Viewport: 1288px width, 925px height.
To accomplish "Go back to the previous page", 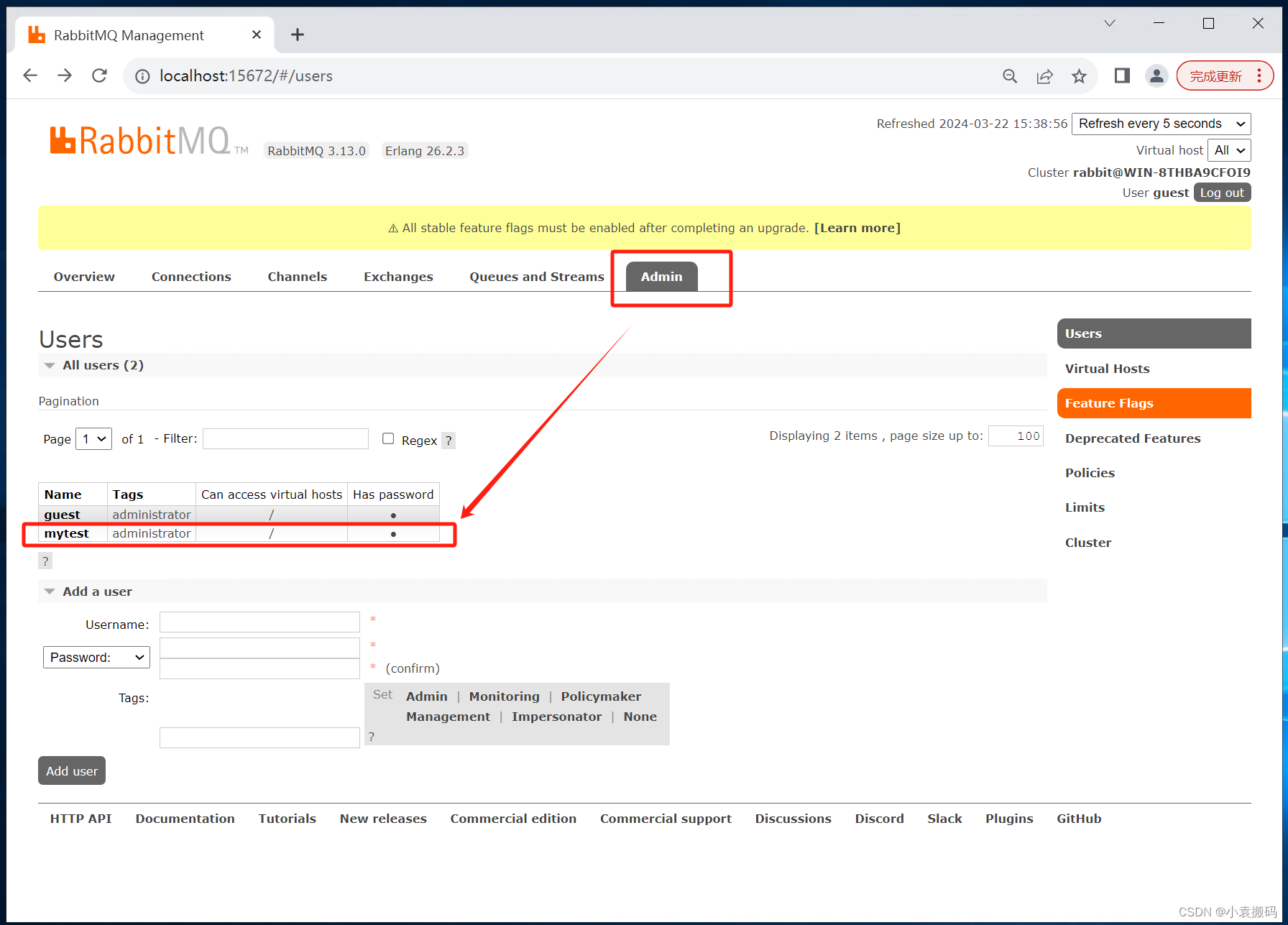I will (x=30, y=75).
